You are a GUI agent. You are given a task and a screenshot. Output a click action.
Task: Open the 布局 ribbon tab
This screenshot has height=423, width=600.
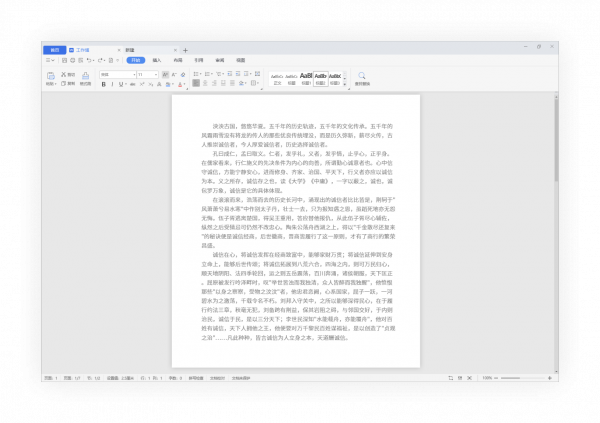pyautogui.click(x=178, y=60)
